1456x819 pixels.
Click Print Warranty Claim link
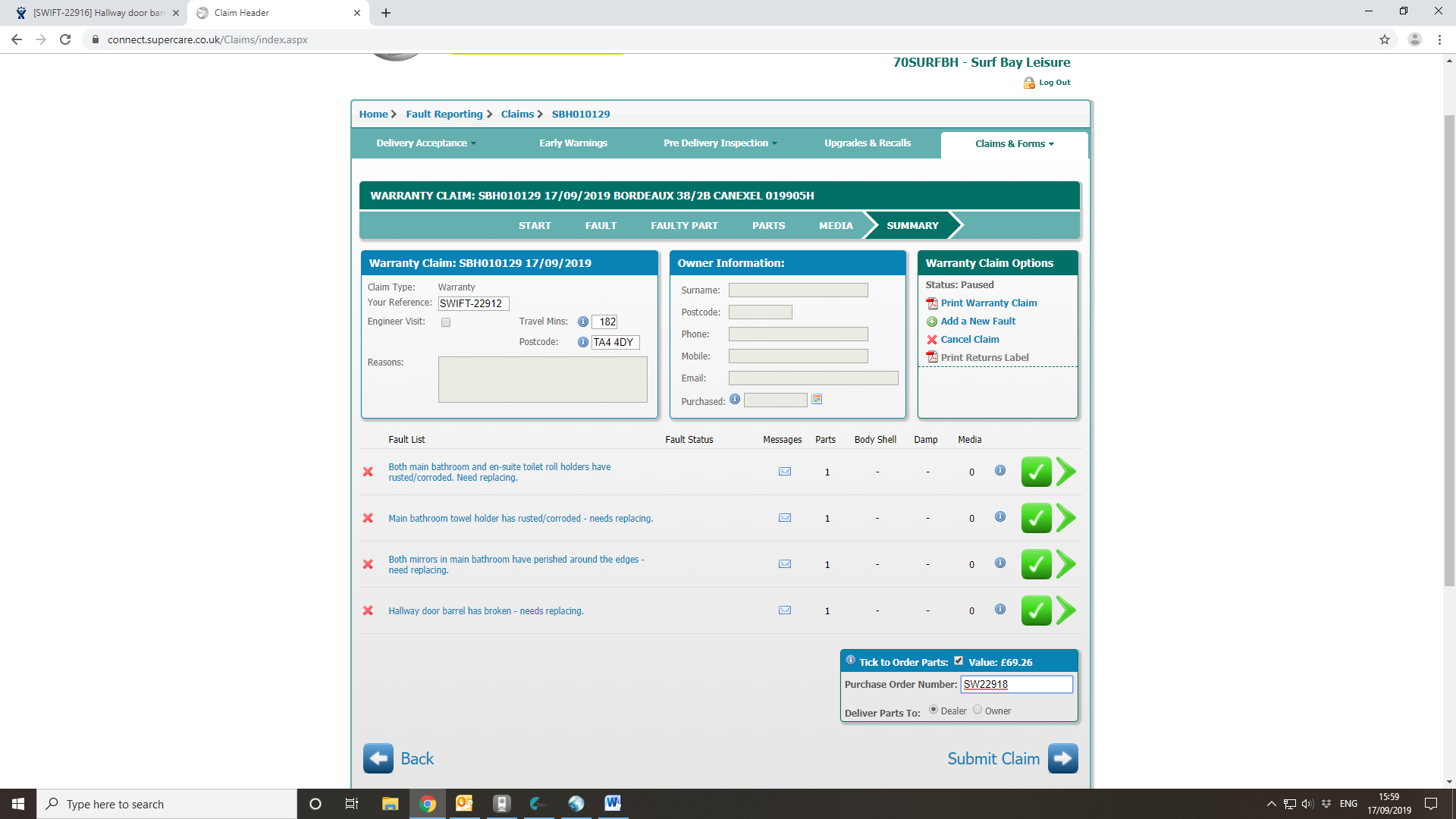(988, 303)
